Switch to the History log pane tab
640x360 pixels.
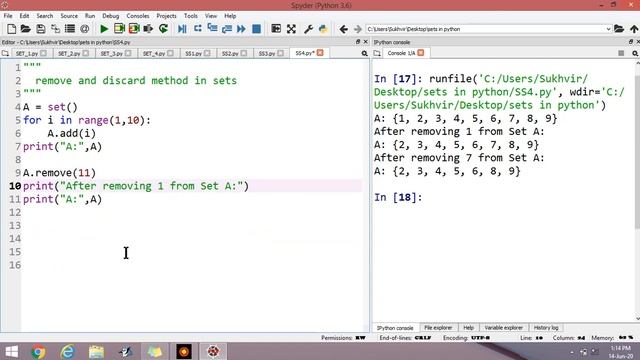pyautogui.click(x=546, y=328)
